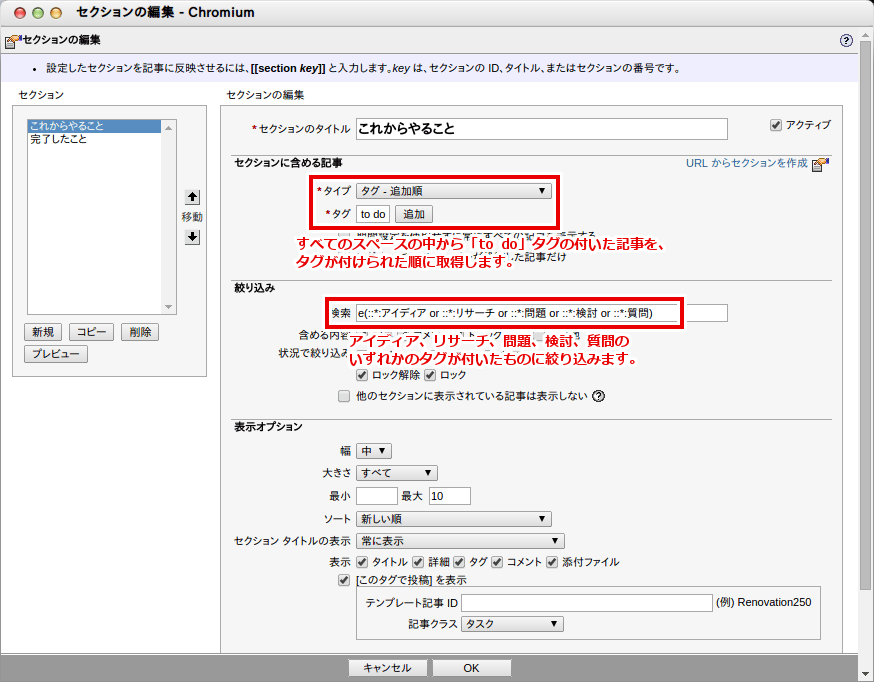The height and width of the screenshot is (682, 874).
Task: Expand the ソート dropdown showing 新しい順
Action: 453,519
